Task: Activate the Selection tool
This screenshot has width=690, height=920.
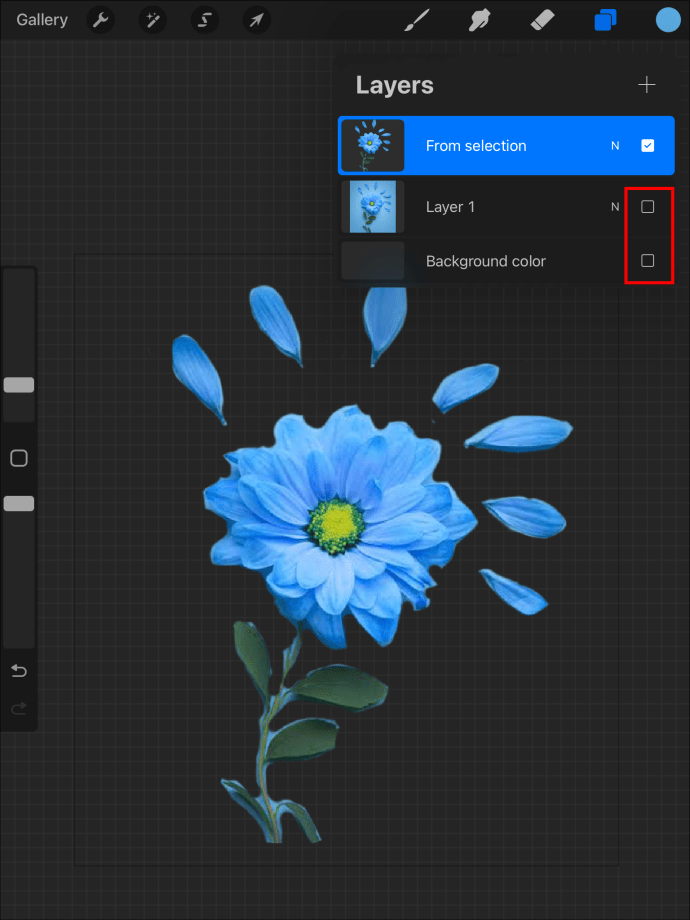Action: (x=206, y=20)
